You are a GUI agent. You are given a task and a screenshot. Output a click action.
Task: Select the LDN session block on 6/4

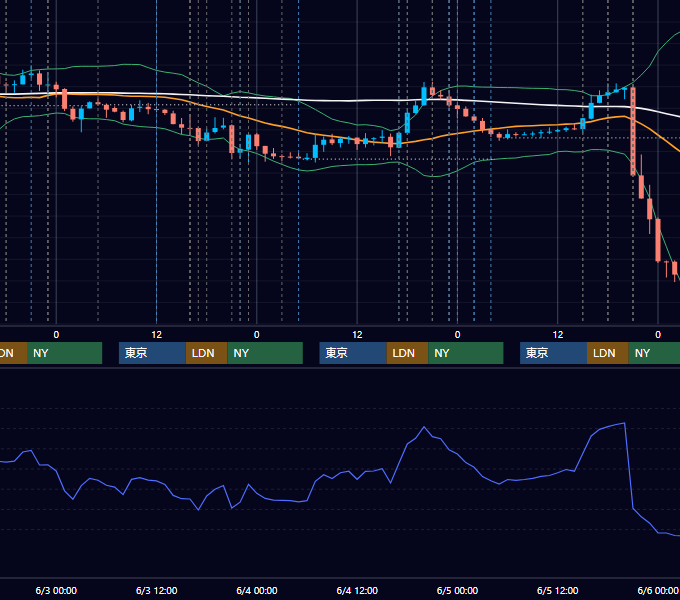click(x=407, y=353)
